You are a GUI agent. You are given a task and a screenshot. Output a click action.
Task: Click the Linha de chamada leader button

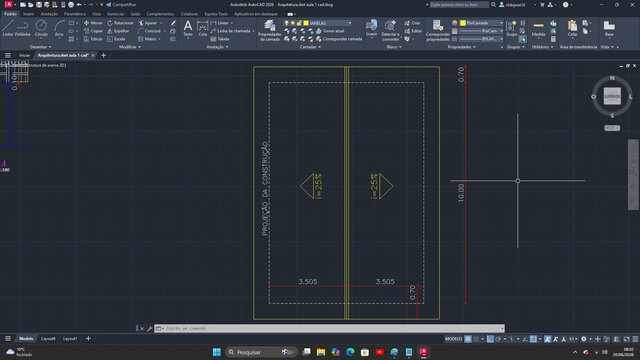(x=231, y=31)
